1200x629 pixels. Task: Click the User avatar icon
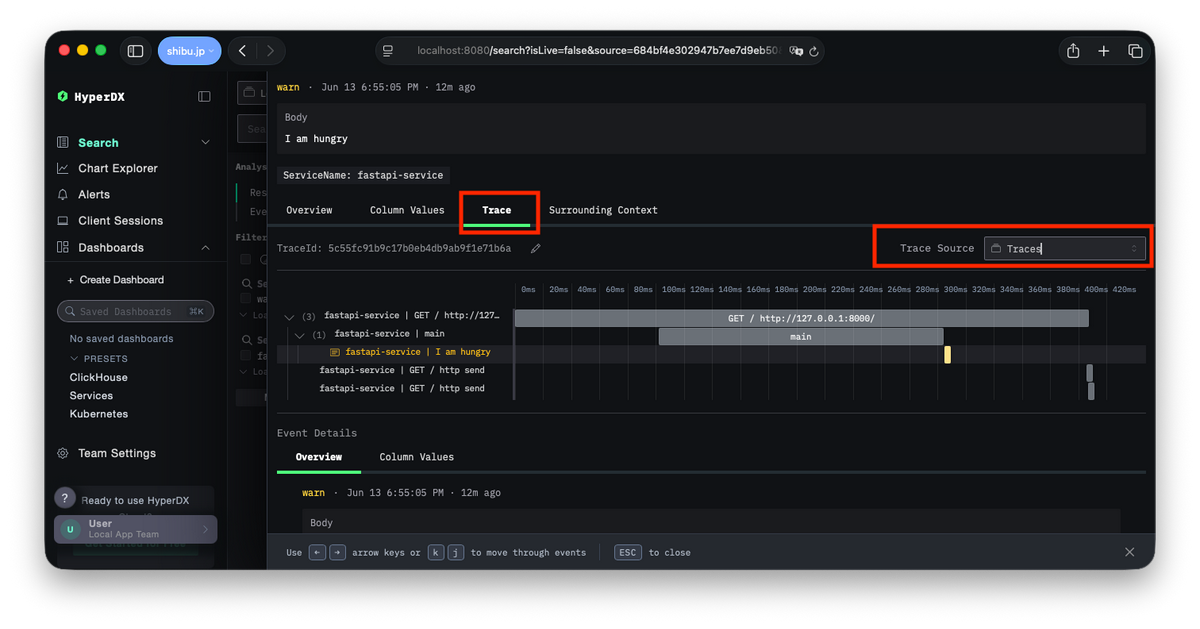pyautogui.click(x=70, y=529)
